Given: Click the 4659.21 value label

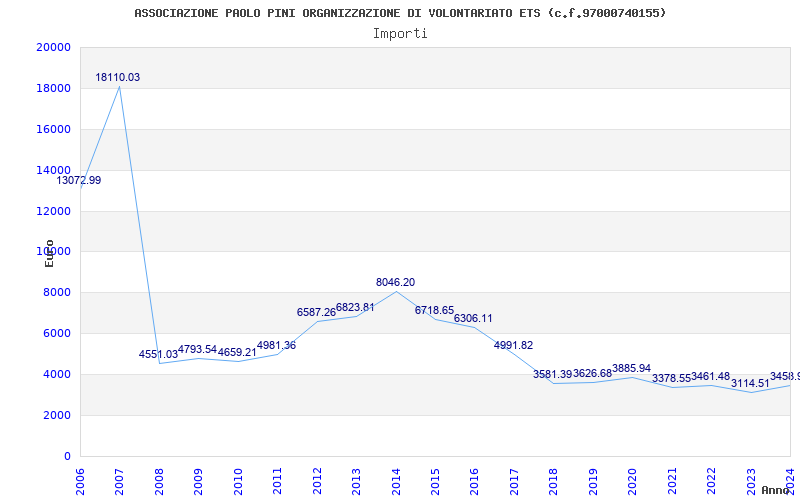Looking at the screenshot, I should [x=237, y=352].
